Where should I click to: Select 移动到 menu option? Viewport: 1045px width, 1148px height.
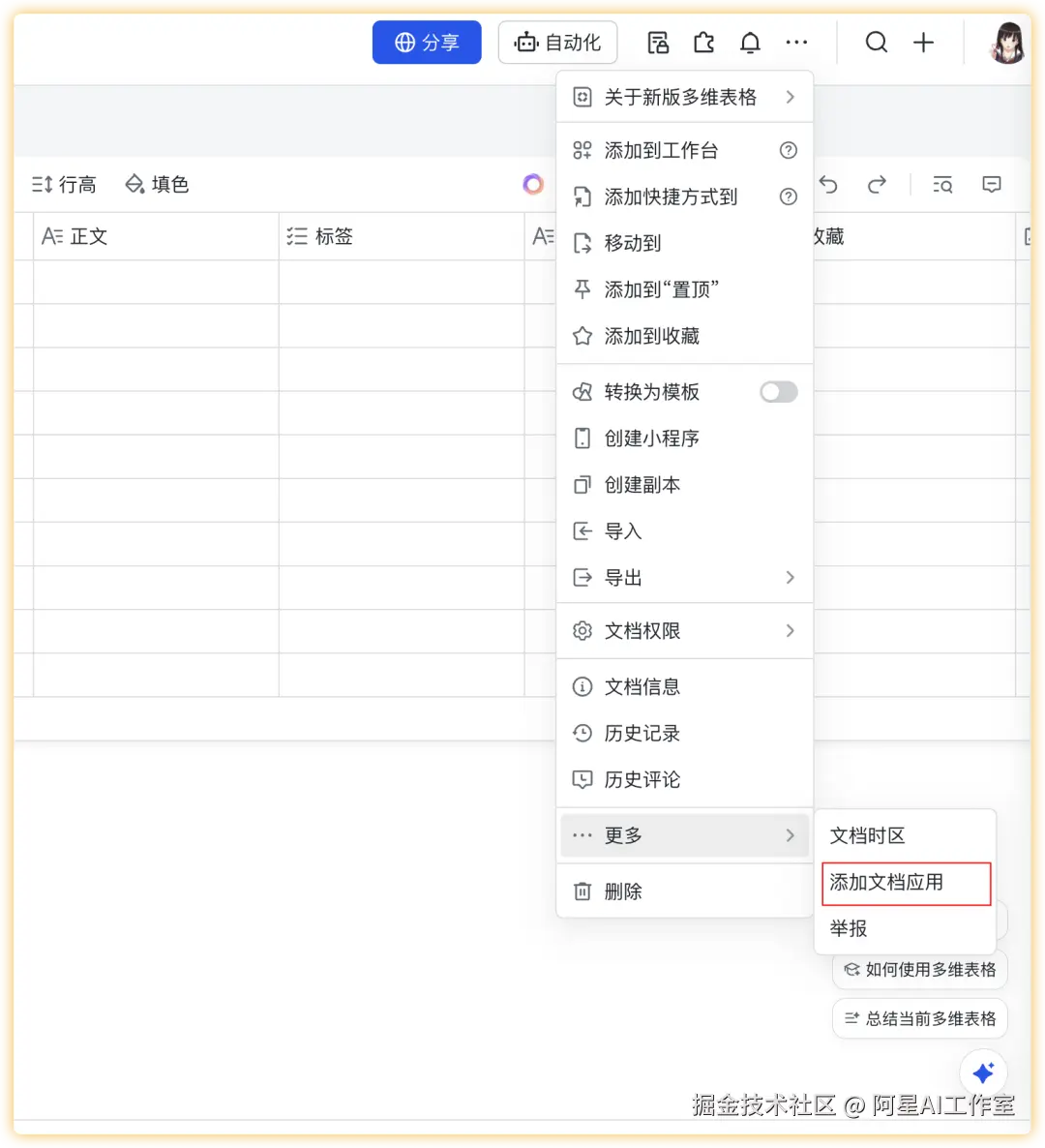point(684,243)
